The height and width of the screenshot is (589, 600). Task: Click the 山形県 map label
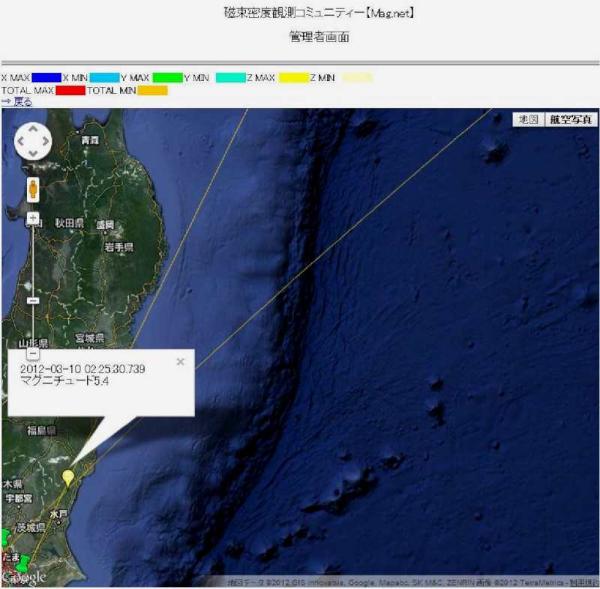(34, 343)
